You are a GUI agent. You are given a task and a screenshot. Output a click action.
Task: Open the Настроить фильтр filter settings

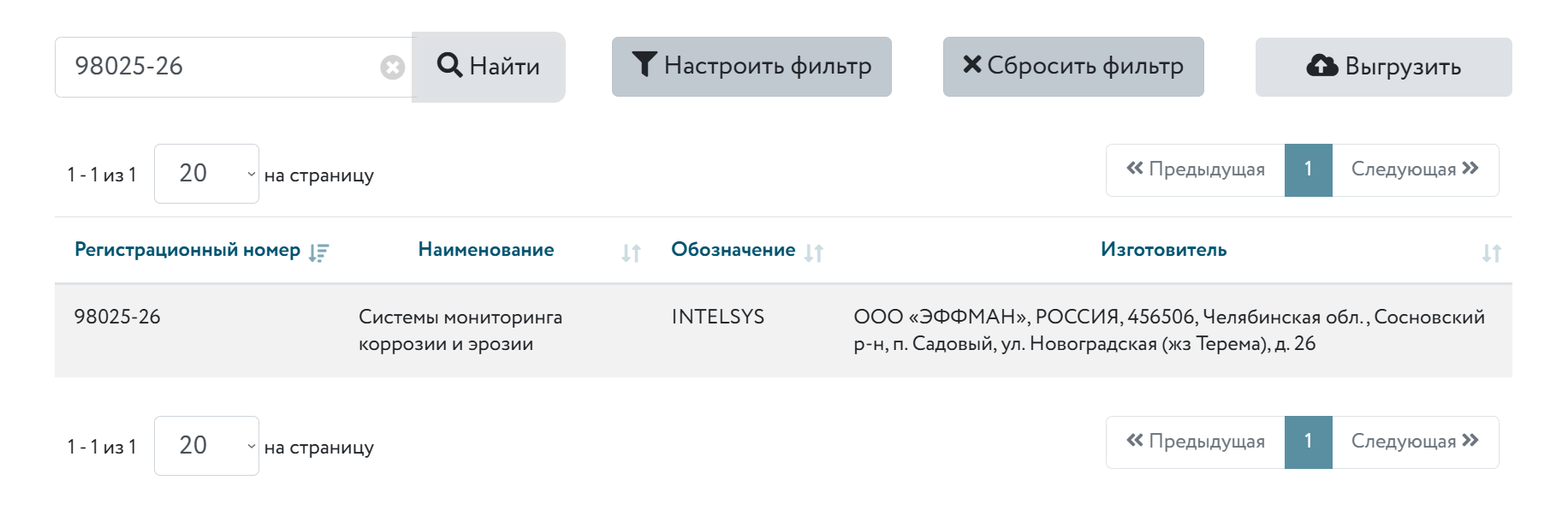point(751,67)
